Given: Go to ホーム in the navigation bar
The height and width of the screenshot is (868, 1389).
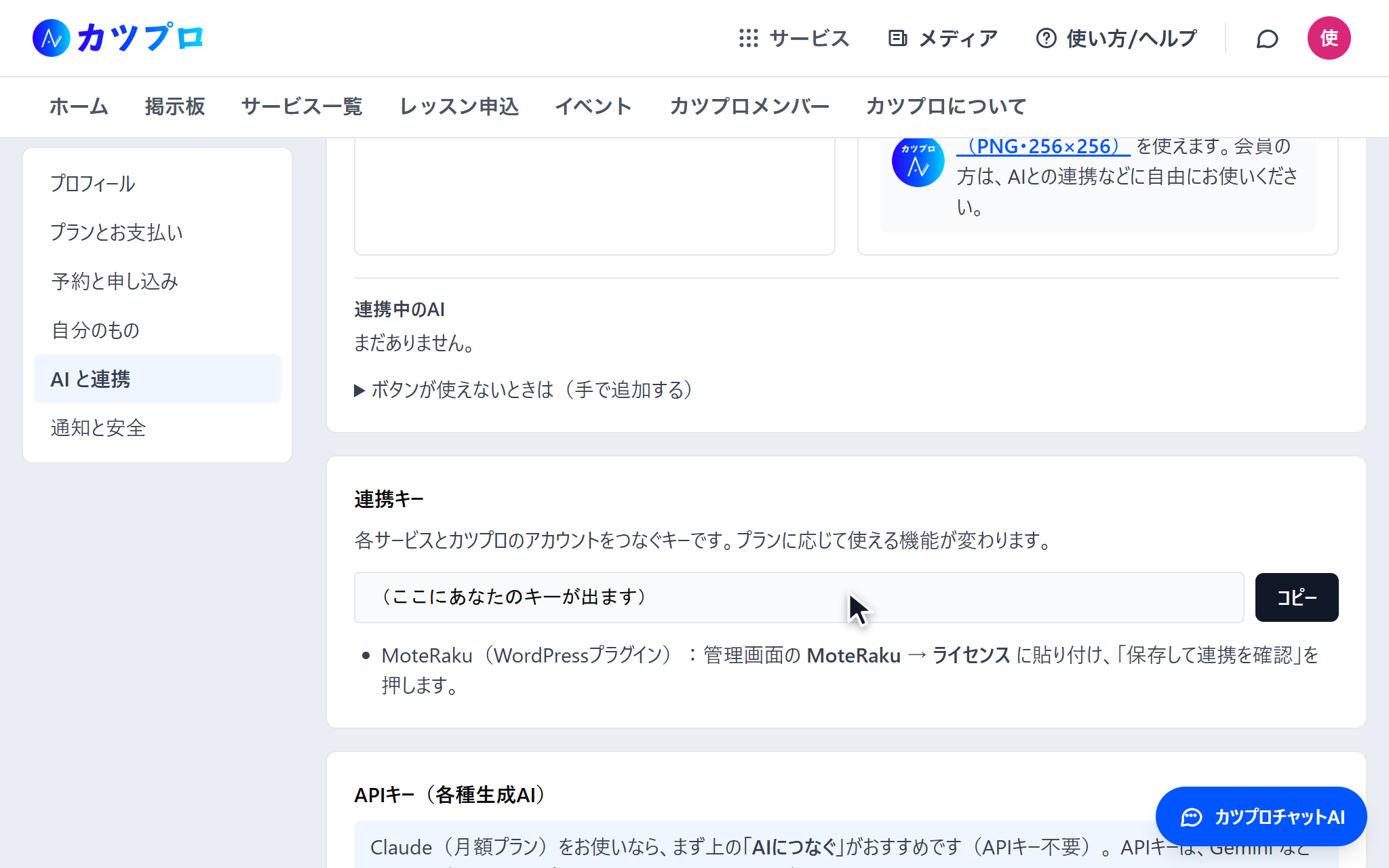Looking at the screenshot, I should pyautogui.click(x=79, y=106).
